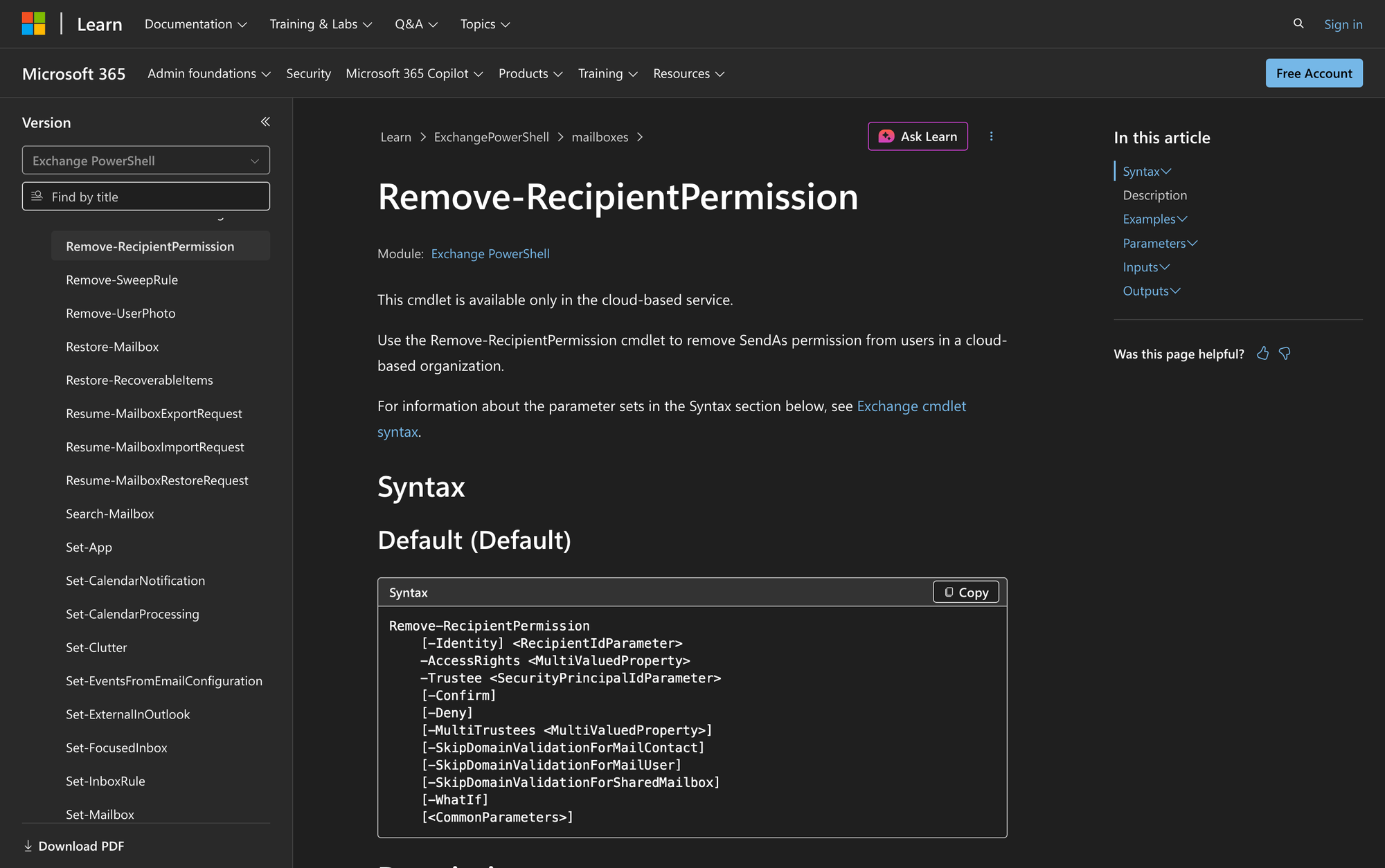Image resolution: width=1385 pixels, height=868 pixels.
Task: Open Resume-MailboxExportRequest in sidebar
Action: click(154, 413)
